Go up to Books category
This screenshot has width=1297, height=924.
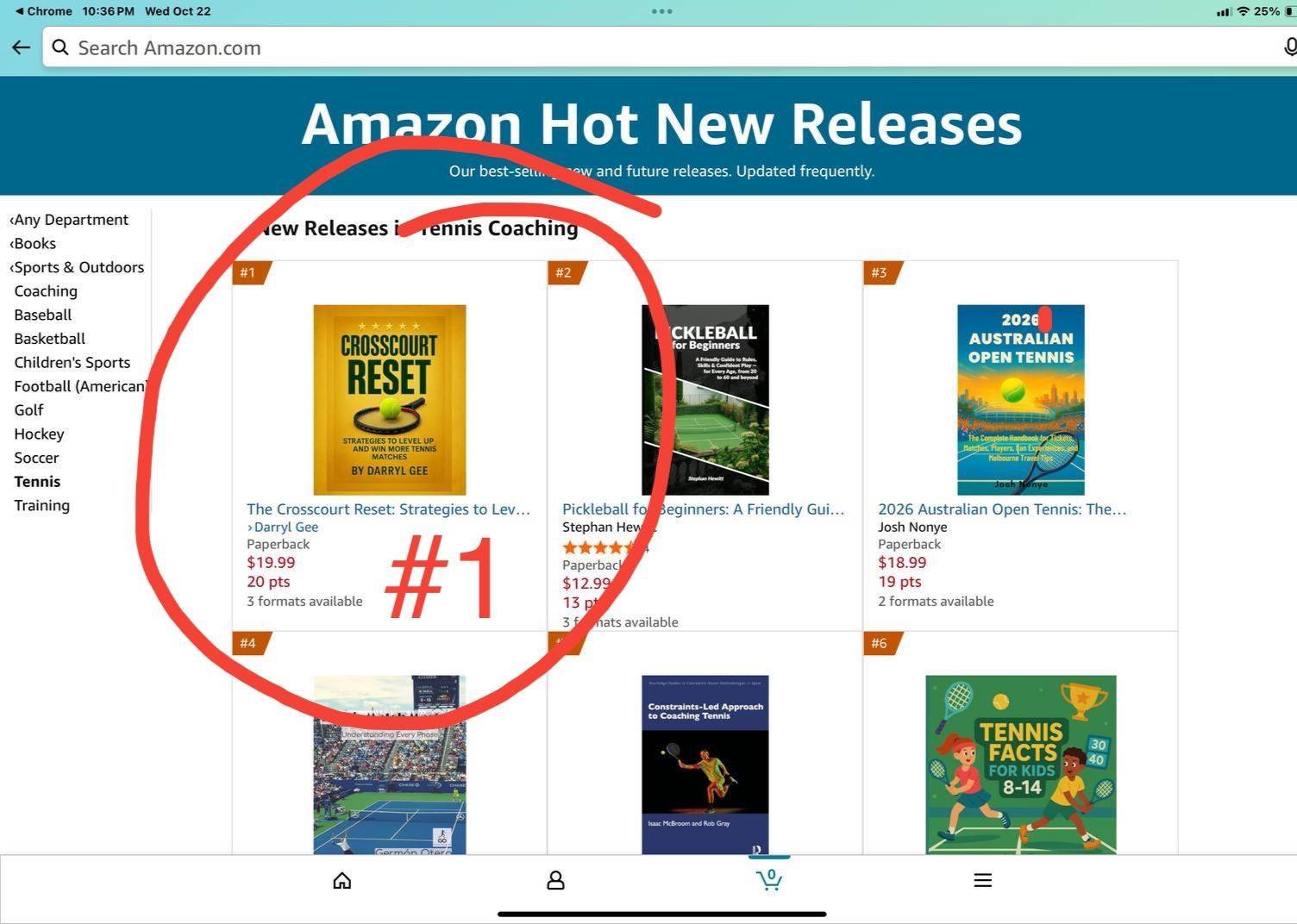pyautogui.click(x=33, y=244)
